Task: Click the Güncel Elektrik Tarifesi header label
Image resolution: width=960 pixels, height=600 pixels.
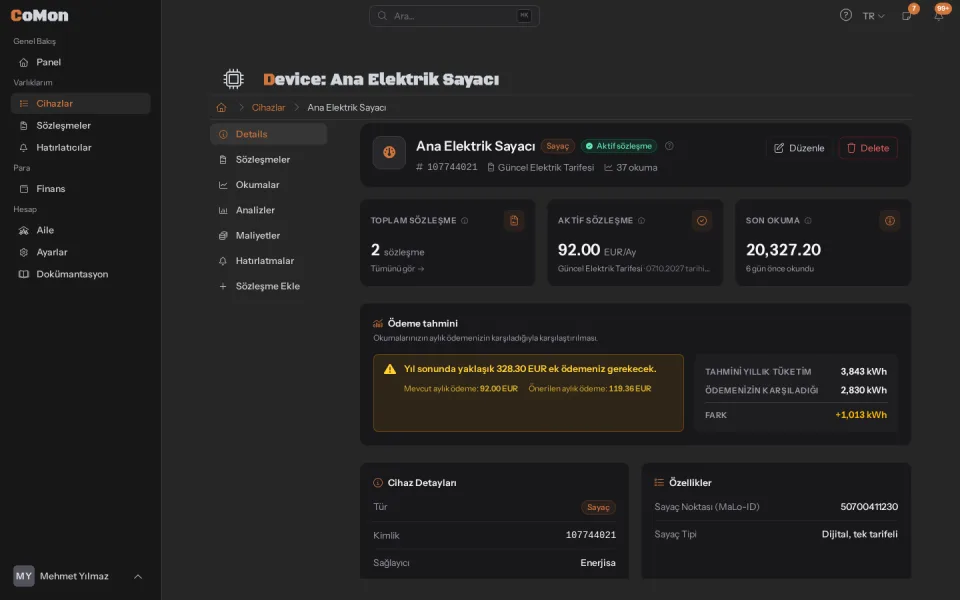Action: [541, 168]
